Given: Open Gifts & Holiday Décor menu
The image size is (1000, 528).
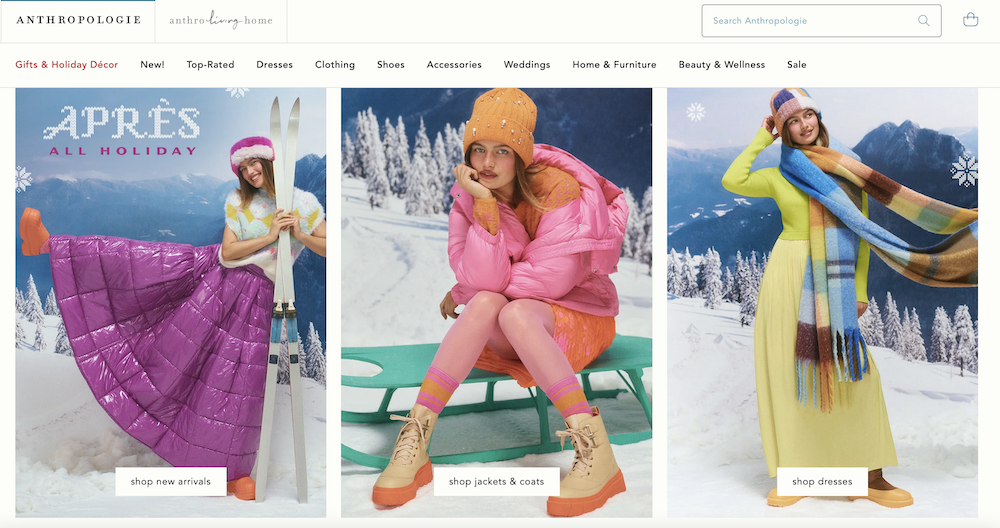Looking at the screenshot, I should point(67,65).
